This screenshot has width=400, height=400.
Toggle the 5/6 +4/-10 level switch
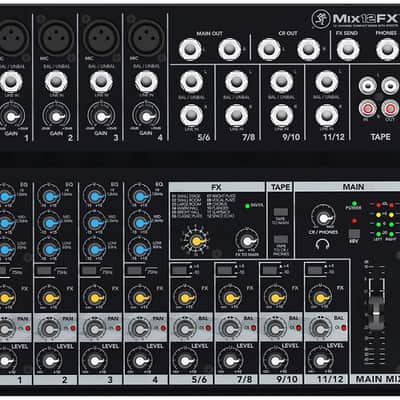(x=179, y=270)
